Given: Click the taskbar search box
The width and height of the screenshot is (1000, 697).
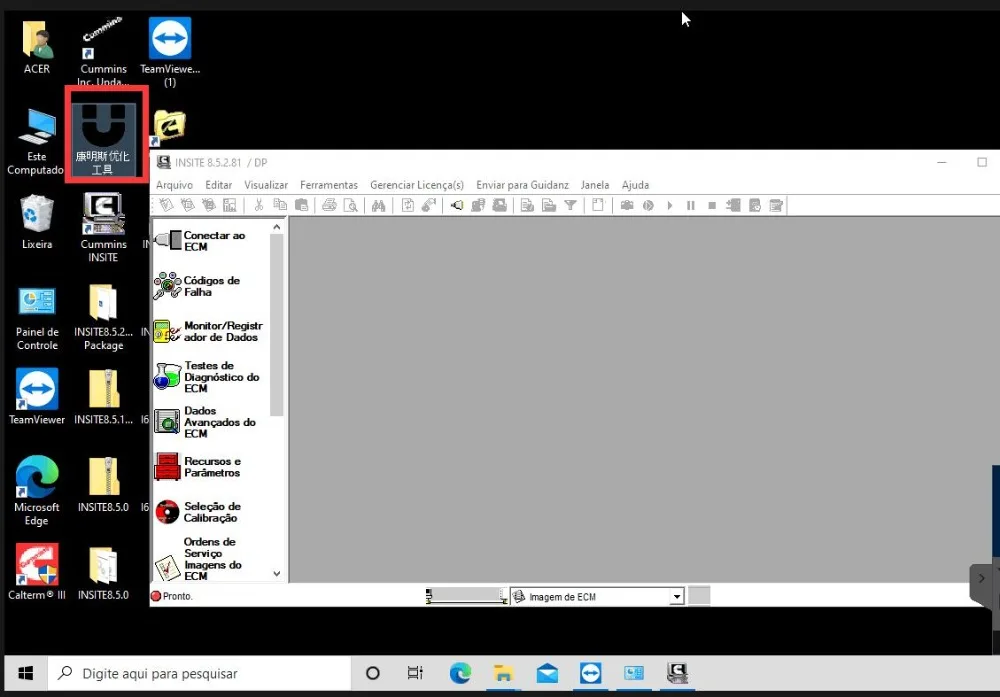Looking at the screenshot, I should click(200, 673).
